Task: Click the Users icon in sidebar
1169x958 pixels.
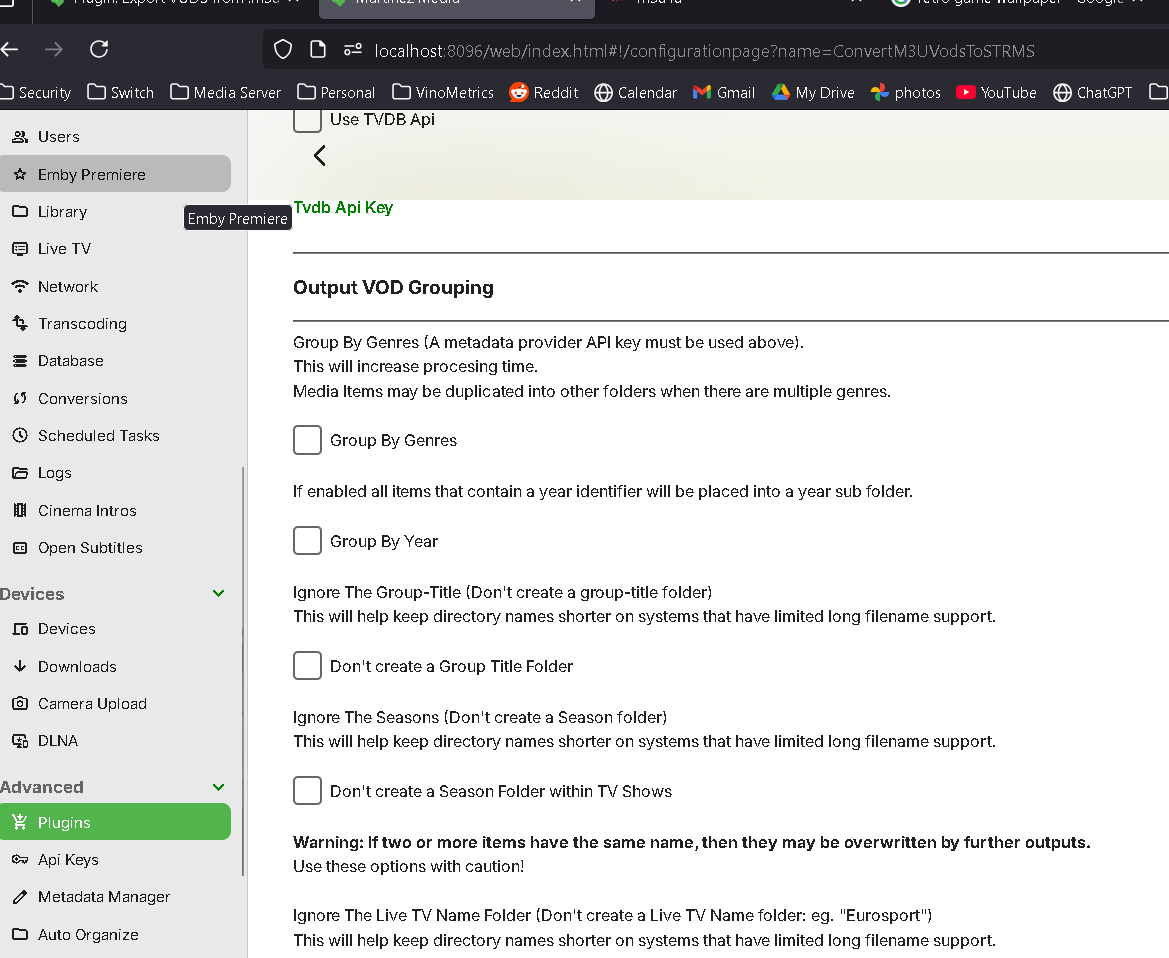Action: click(19, 137)
